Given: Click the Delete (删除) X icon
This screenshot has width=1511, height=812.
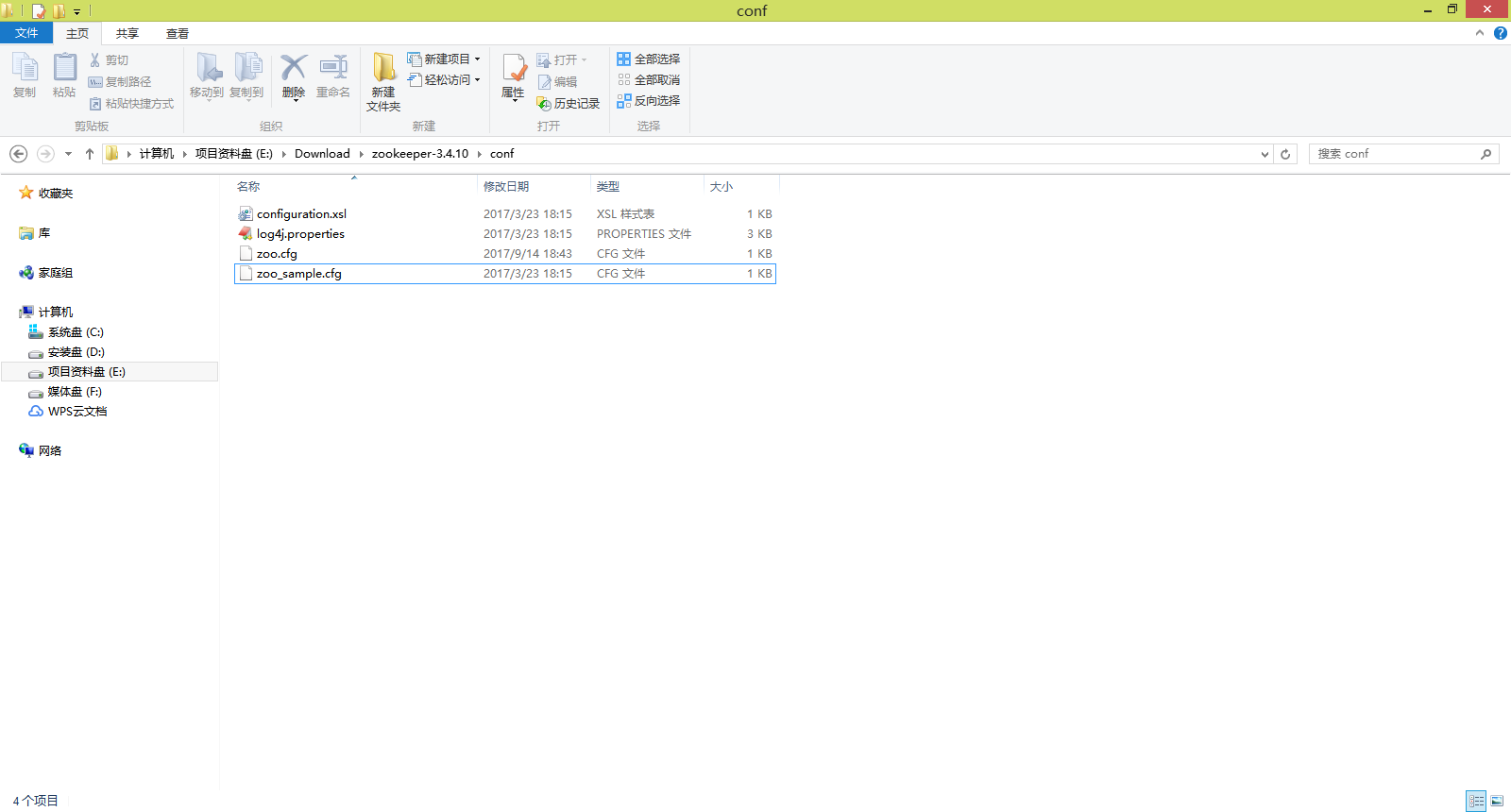Looking at the screenshot, I should point(294,68).
